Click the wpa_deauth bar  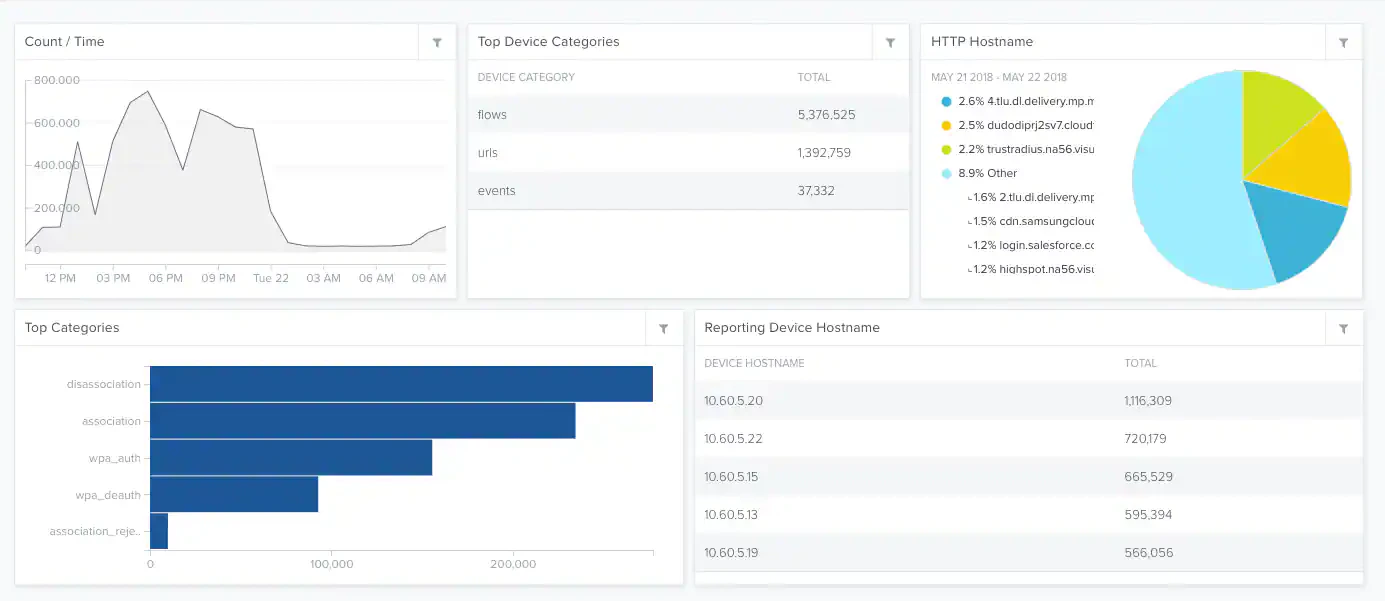pos(234,494)
